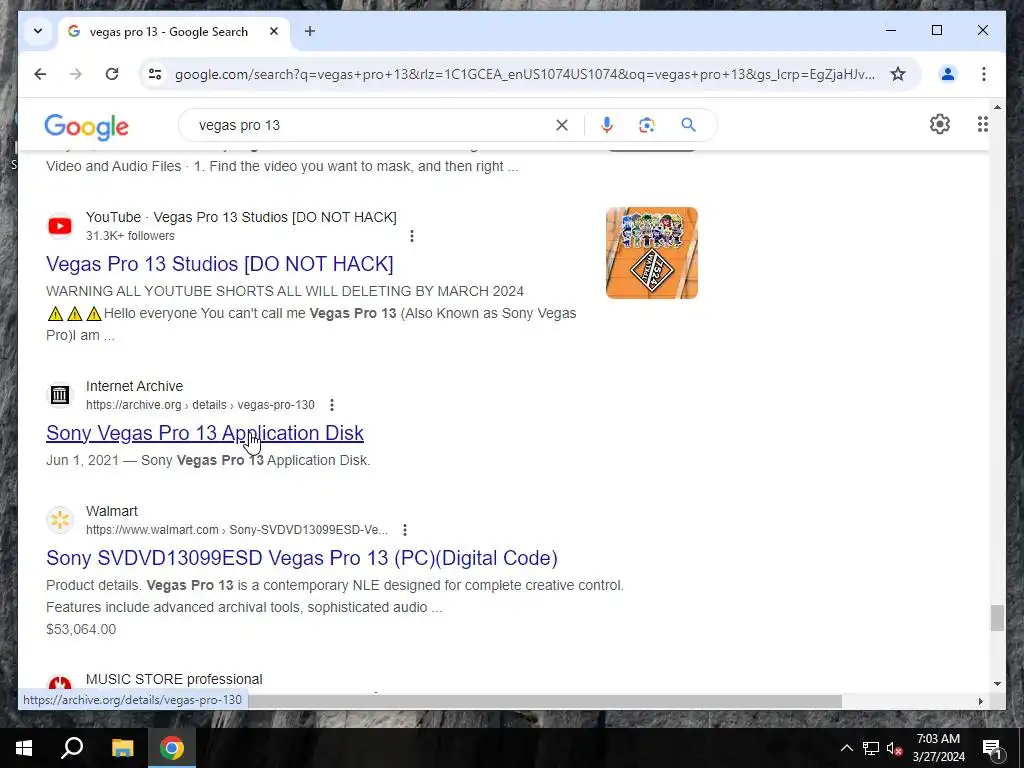Click the MUSIC STORE professional result name
This screenshot has height=768, width=1024.
174,679
